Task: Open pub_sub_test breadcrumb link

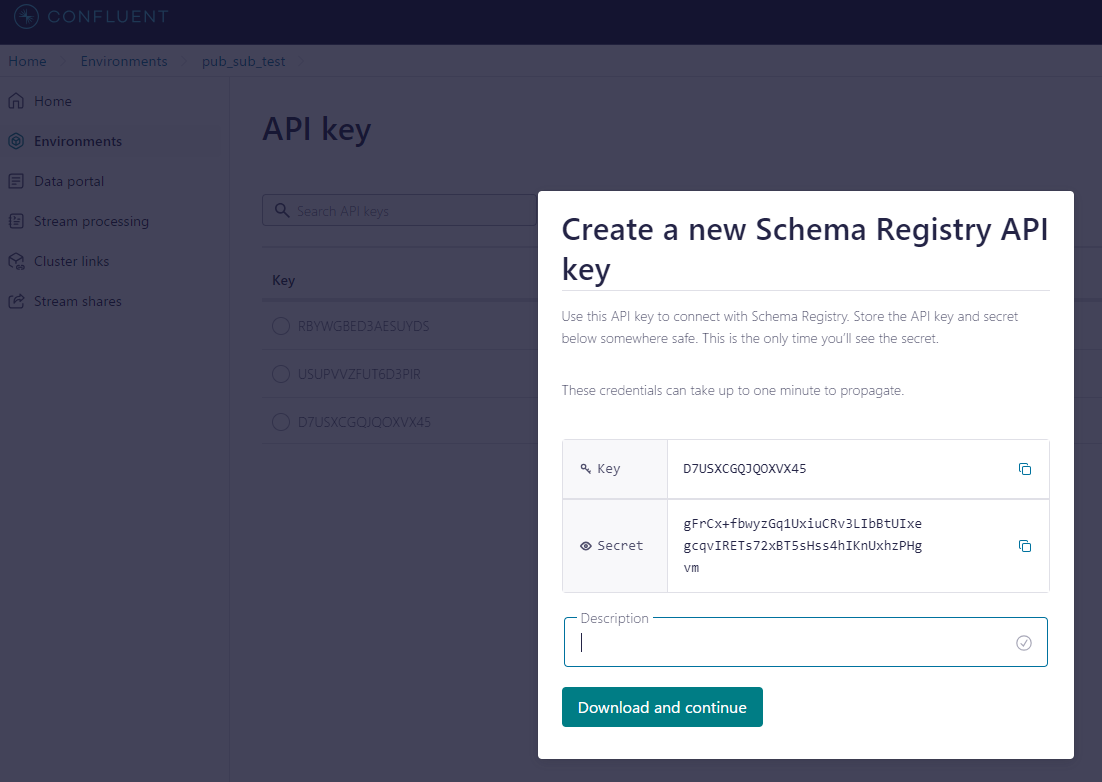Action: click(243, 61)
